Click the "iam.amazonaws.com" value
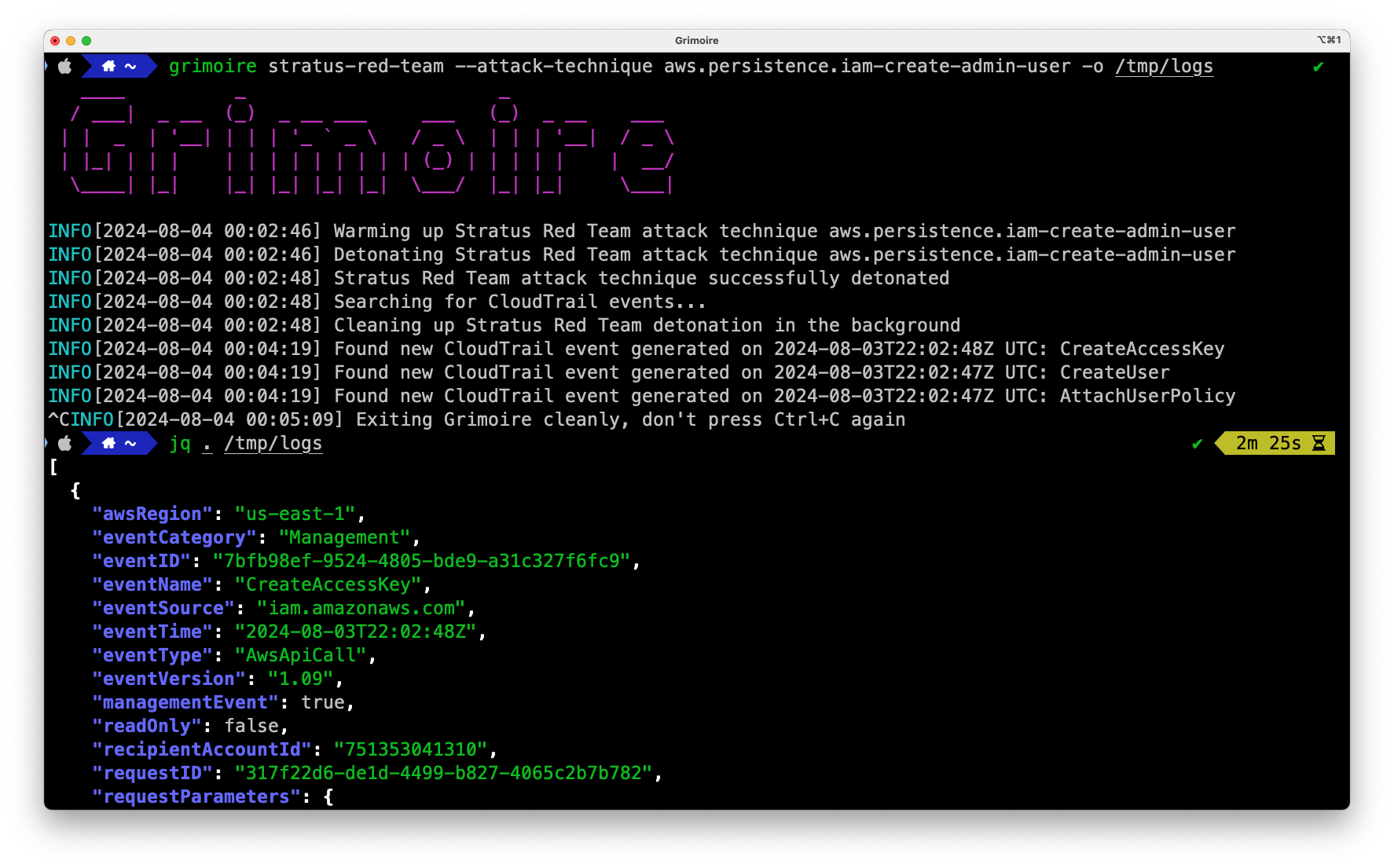1394x868 pixels. pos(361,609)
